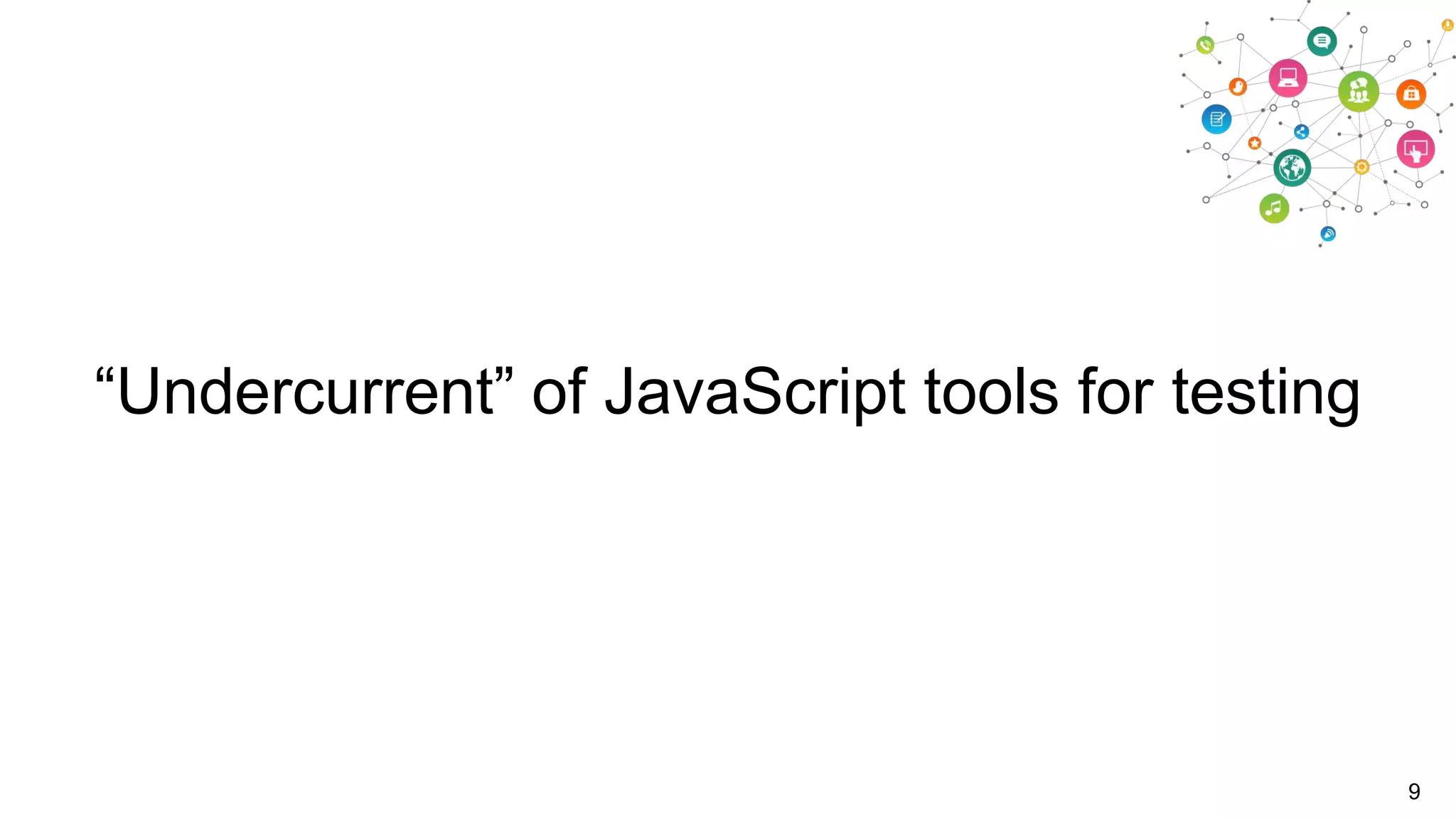Click the orange bird icon
The image size is (1456, 819).
1238,87
